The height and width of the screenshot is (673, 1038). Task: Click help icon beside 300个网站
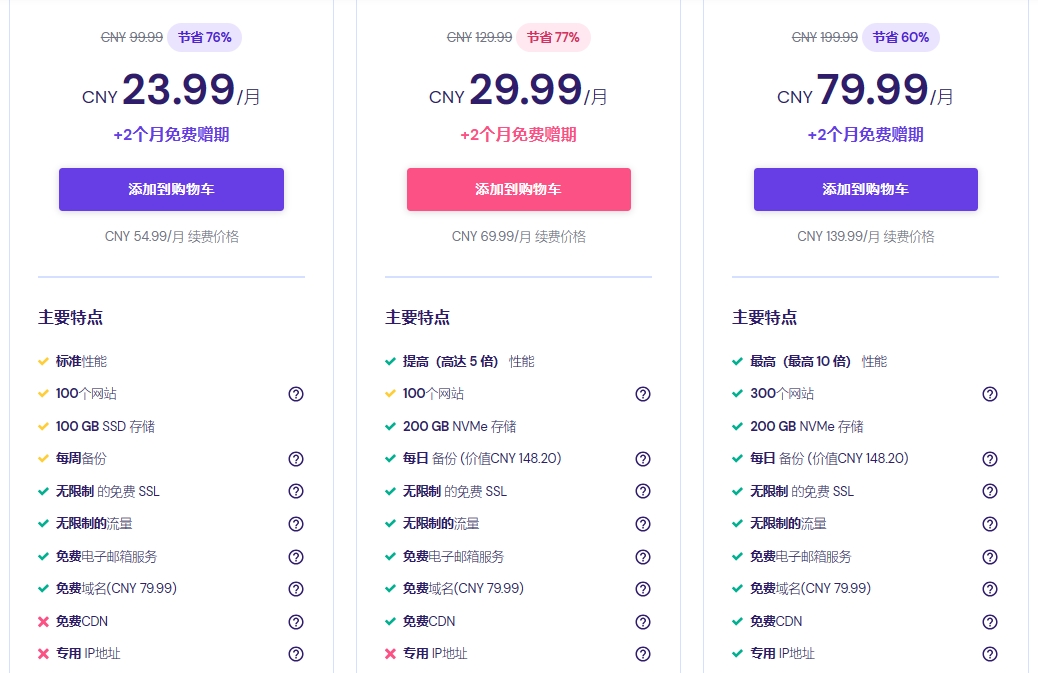[x=990, y=394]
